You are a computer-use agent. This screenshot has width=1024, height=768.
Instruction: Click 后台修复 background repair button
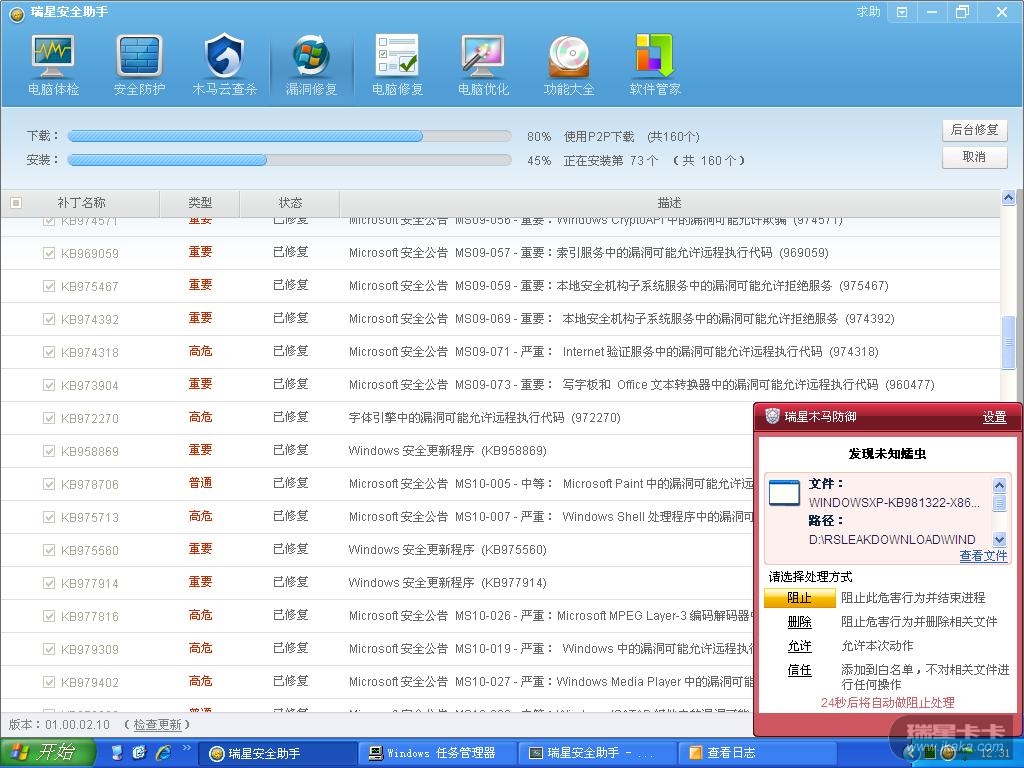[974, 130]
